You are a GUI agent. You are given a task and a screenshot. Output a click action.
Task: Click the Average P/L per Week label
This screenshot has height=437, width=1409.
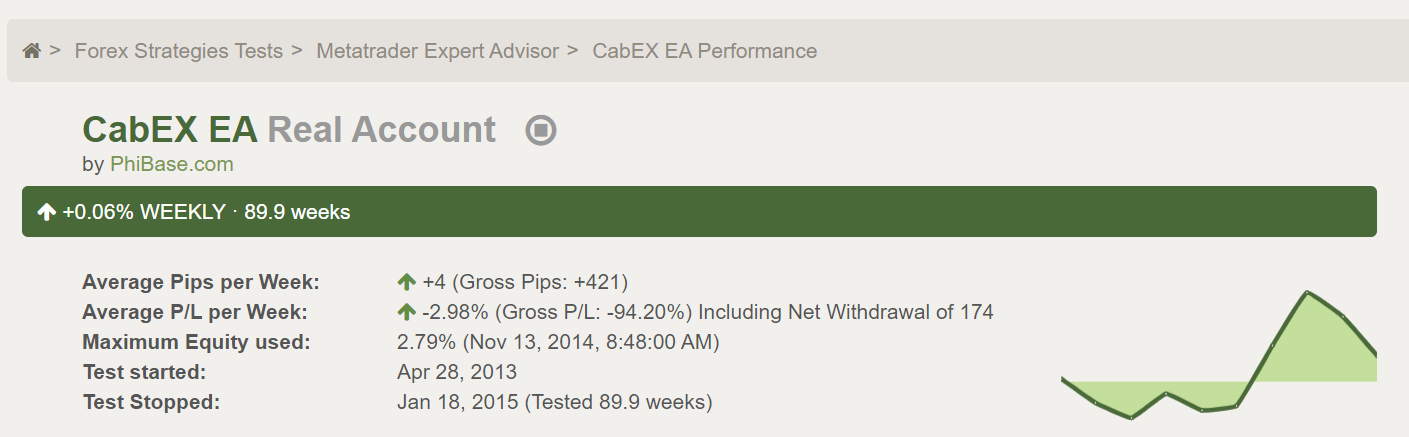(195, 312)
